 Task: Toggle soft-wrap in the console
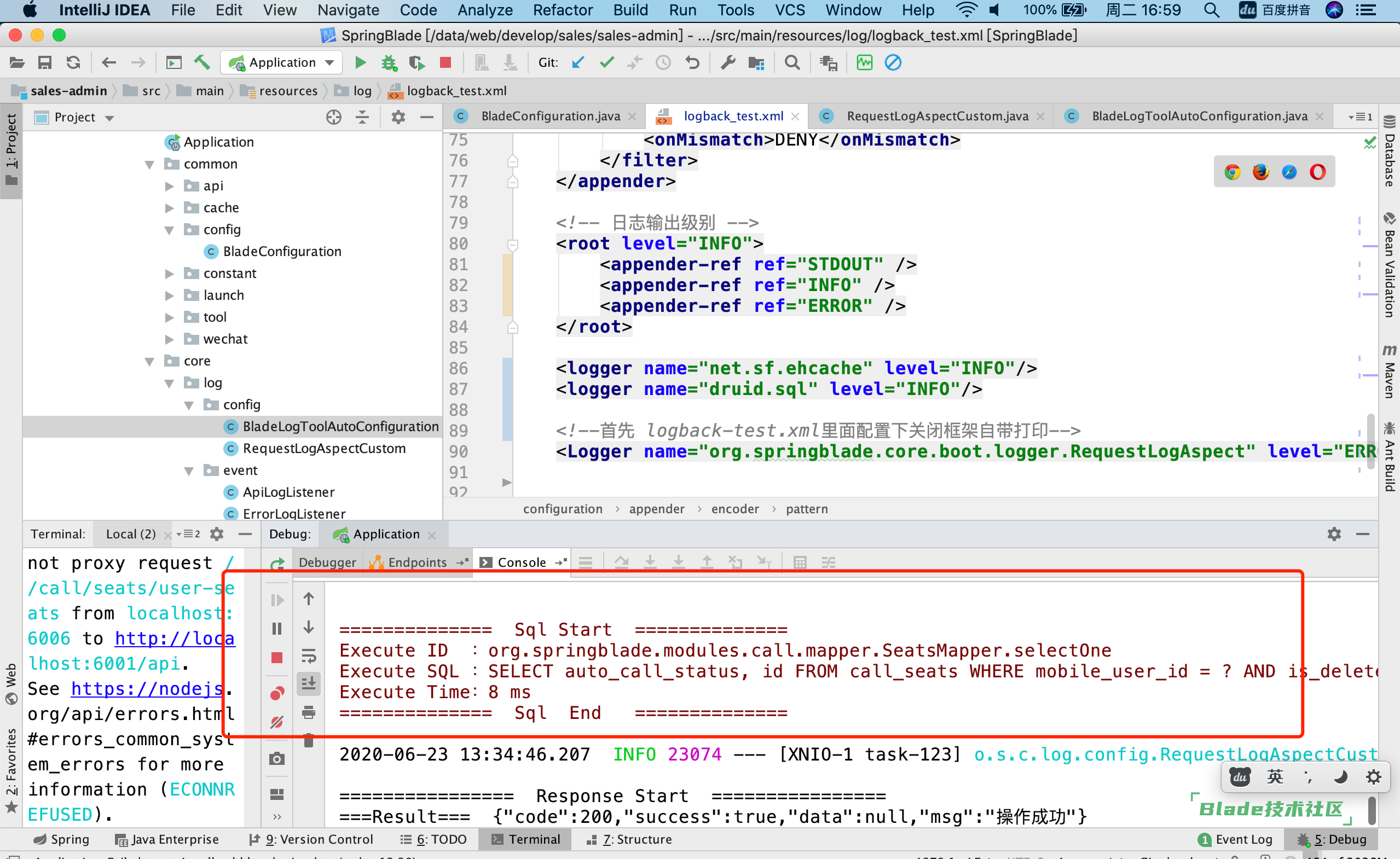click(x=309, y=656)
